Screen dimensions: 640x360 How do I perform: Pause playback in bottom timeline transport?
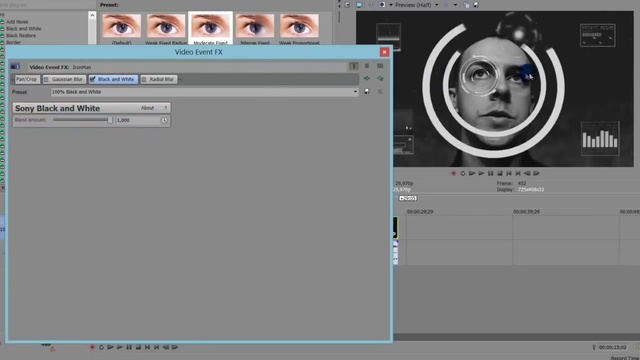tap(129, 347)
